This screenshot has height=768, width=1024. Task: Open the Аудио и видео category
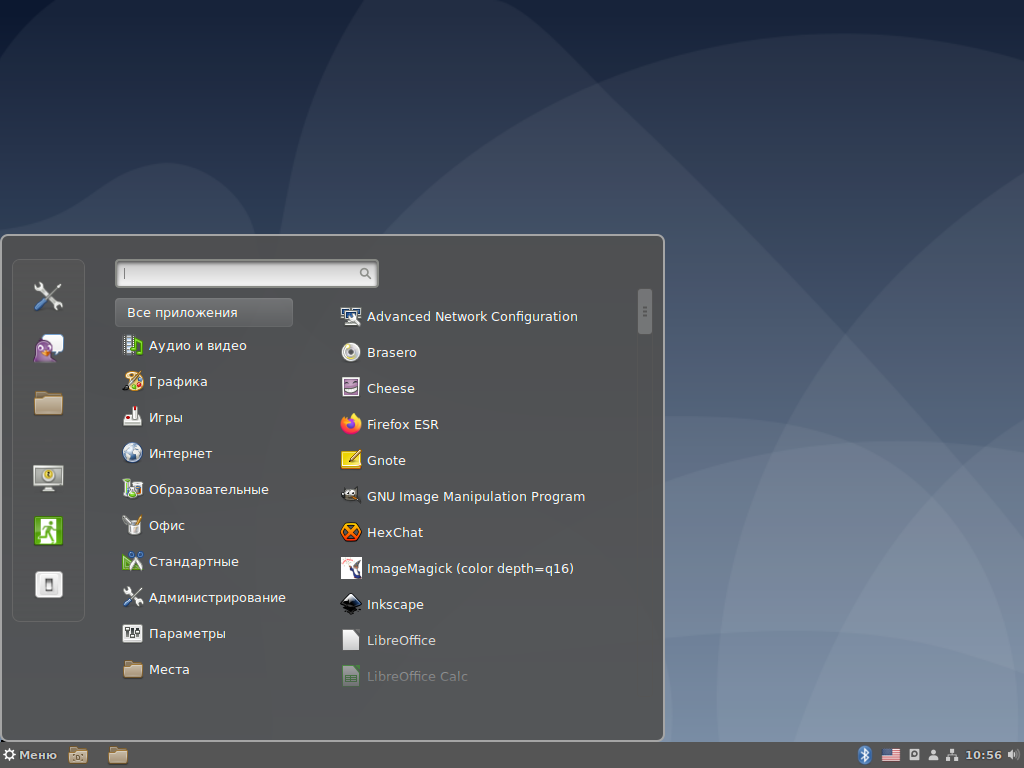pyautogui.click(x=185, y=345)
